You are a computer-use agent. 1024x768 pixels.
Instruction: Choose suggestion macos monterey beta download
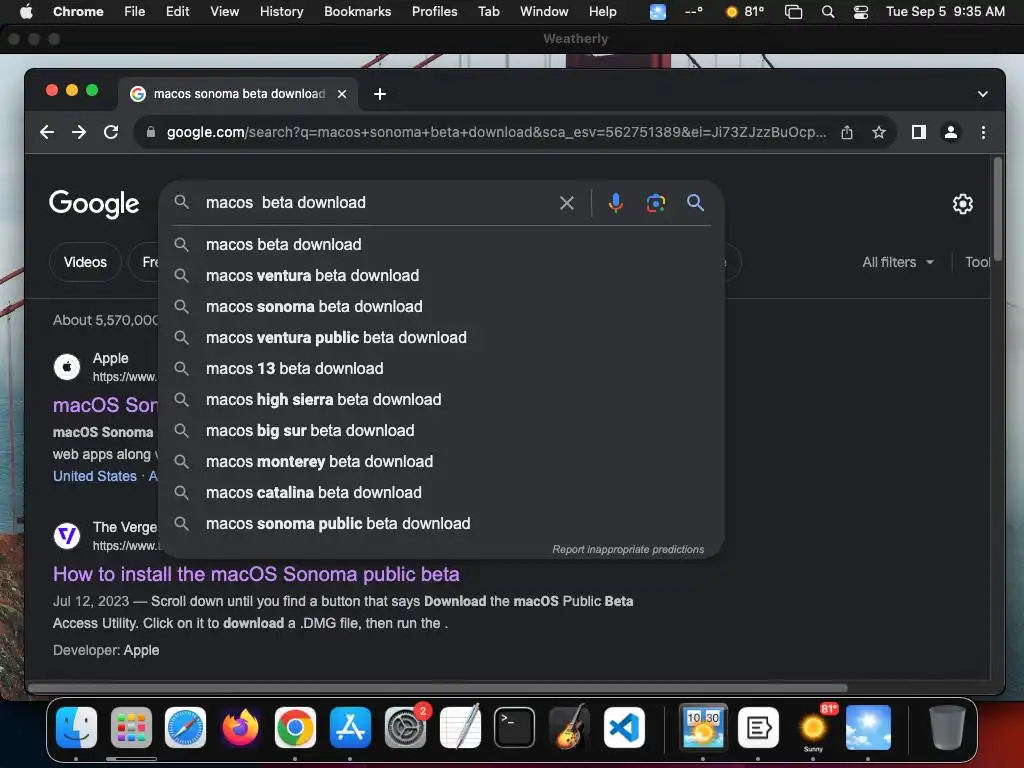tap(441, 462)
